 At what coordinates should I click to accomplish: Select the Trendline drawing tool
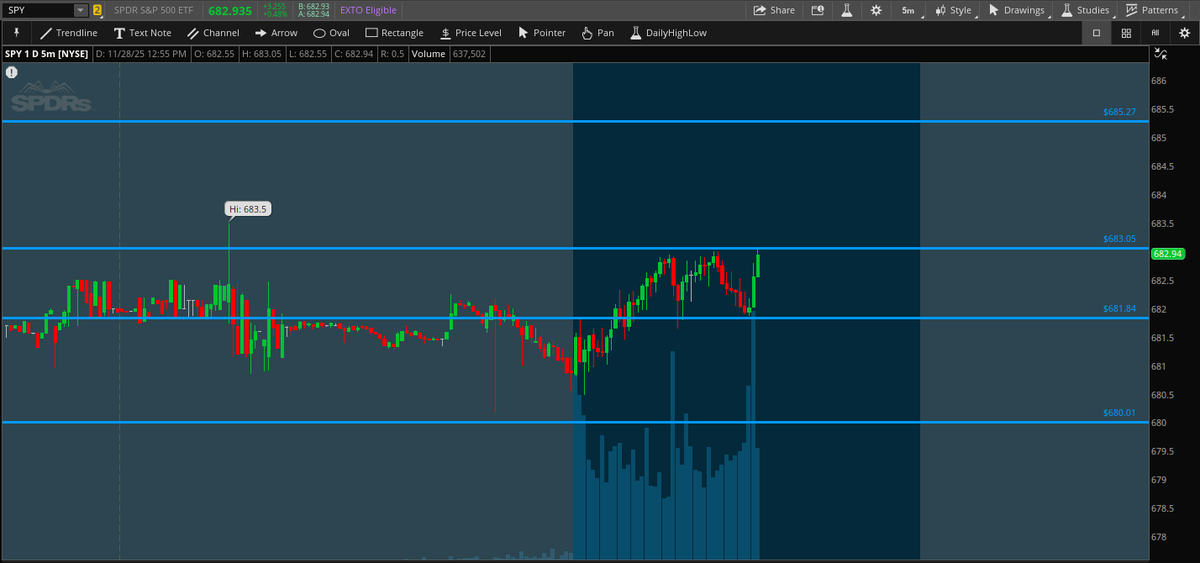coord(68,33)
